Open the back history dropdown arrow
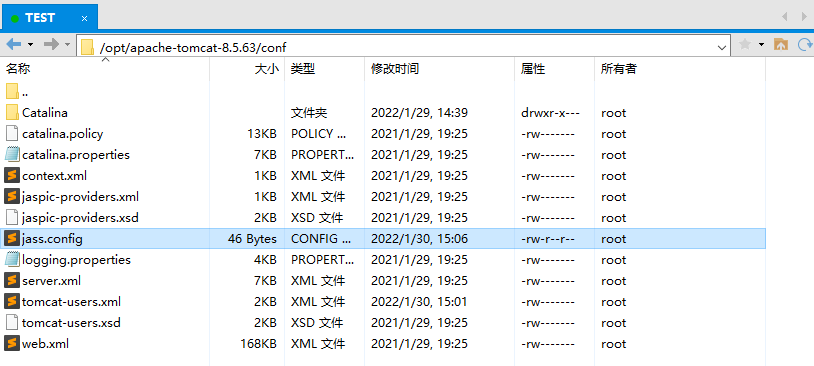This screenshot has width=814, height=366. [x=30, y=45]
